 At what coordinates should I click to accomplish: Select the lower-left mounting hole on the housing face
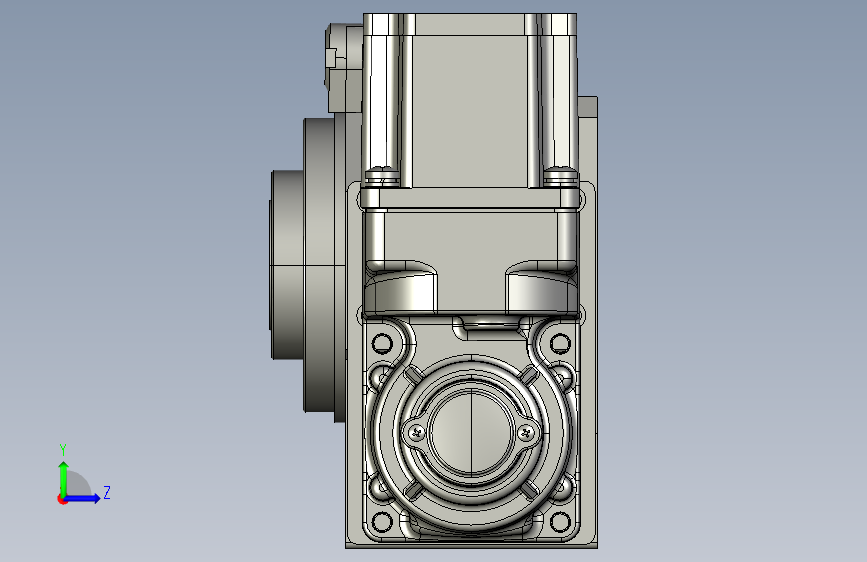click(x=382, y=522)
